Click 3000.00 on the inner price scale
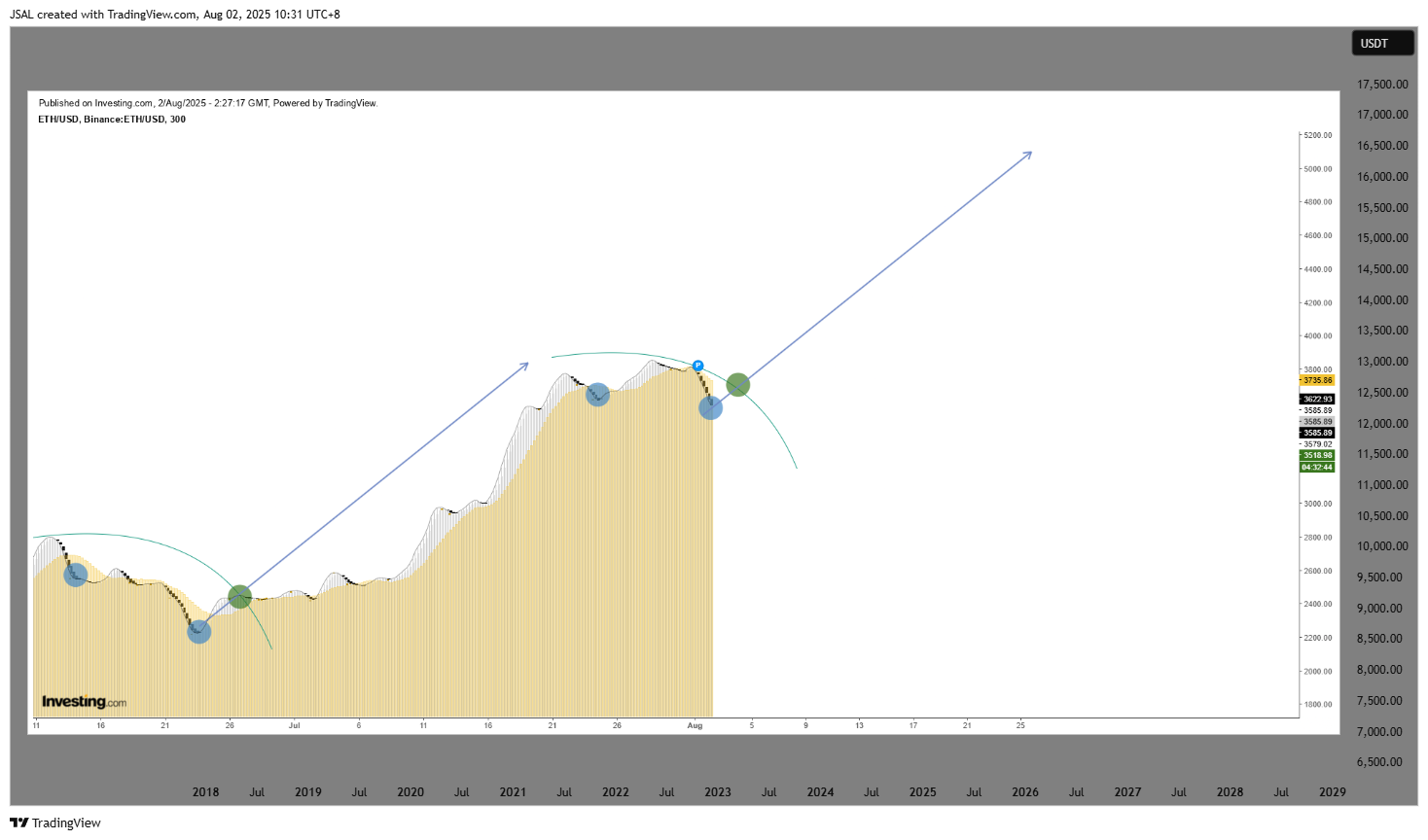 tap(1318, 504)
